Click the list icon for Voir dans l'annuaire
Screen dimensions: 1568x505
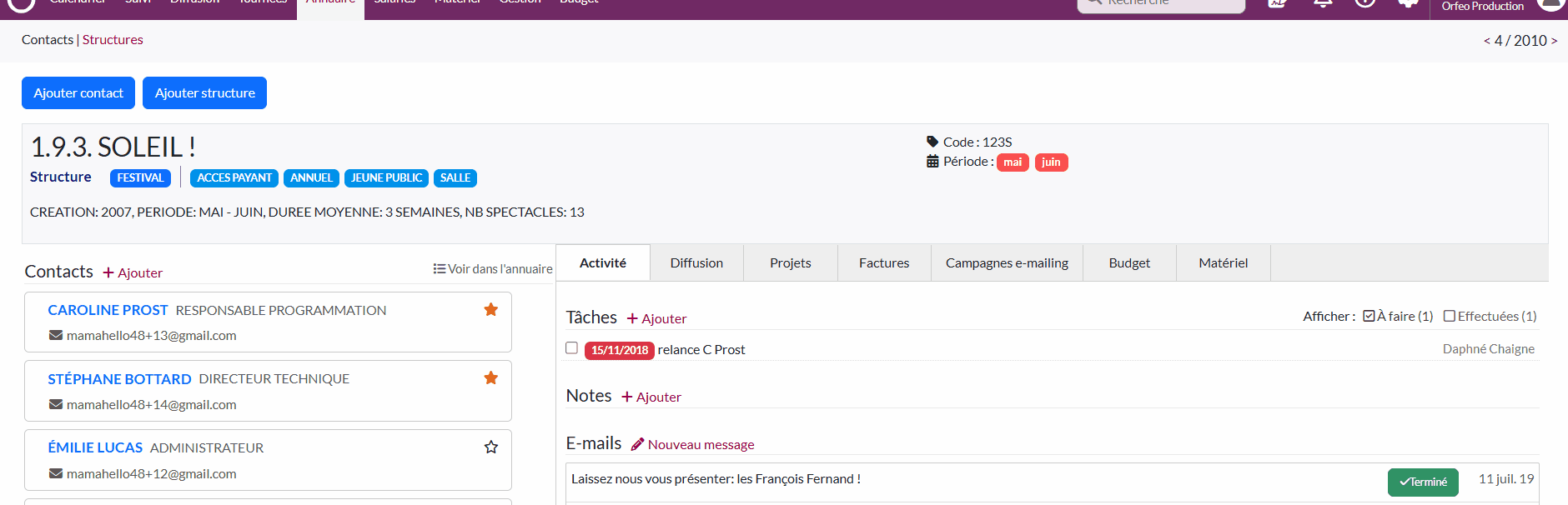pos(440,268)
